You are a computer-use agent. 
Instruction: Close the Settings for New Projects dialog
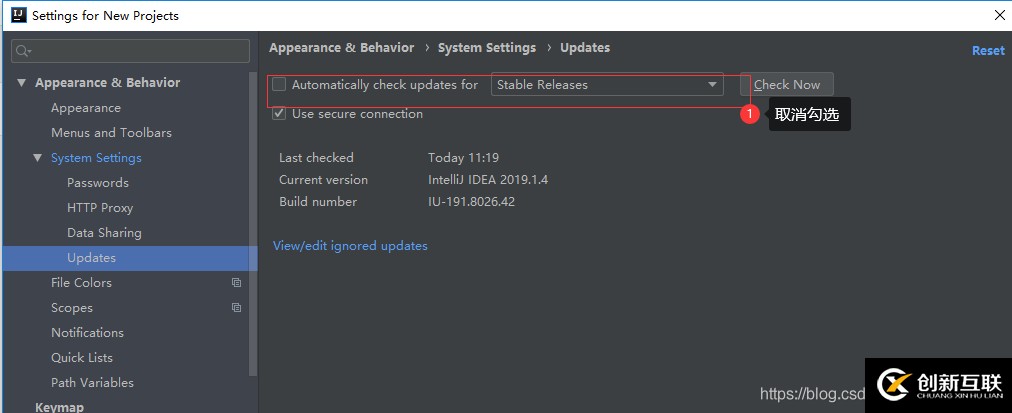[x=999, y=15]
